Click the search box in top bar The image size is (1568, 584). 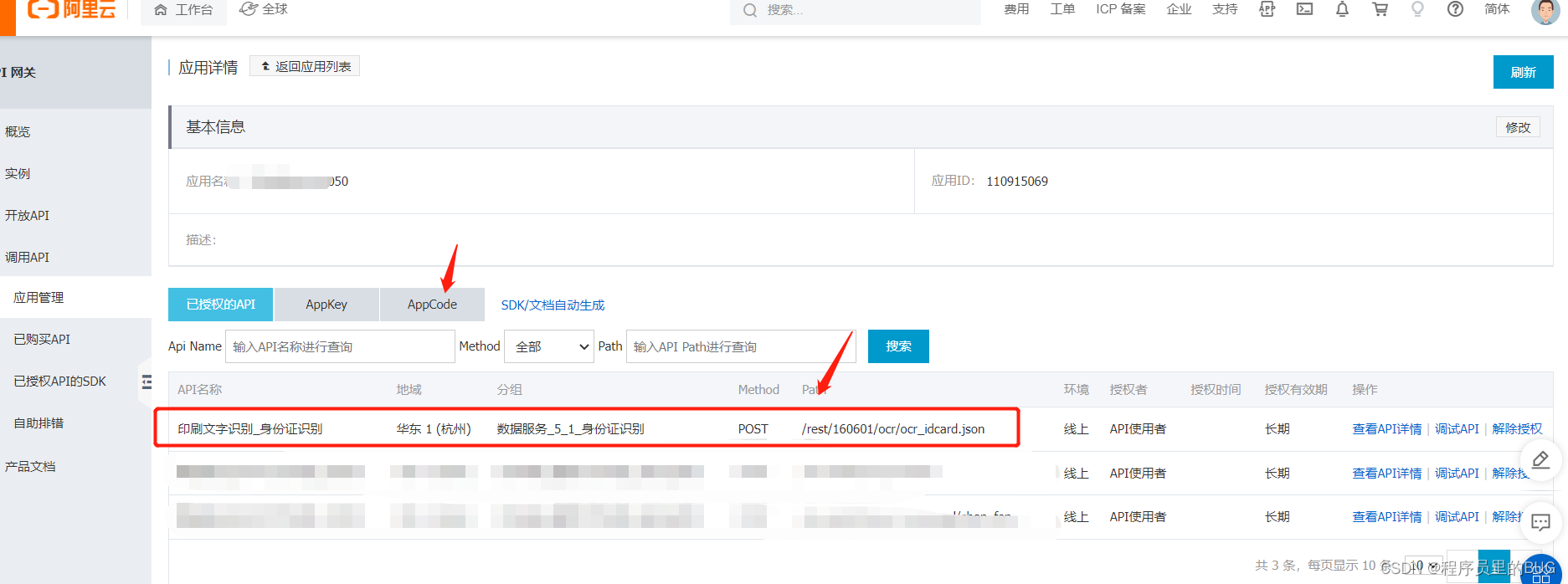(x=855, y=10)
